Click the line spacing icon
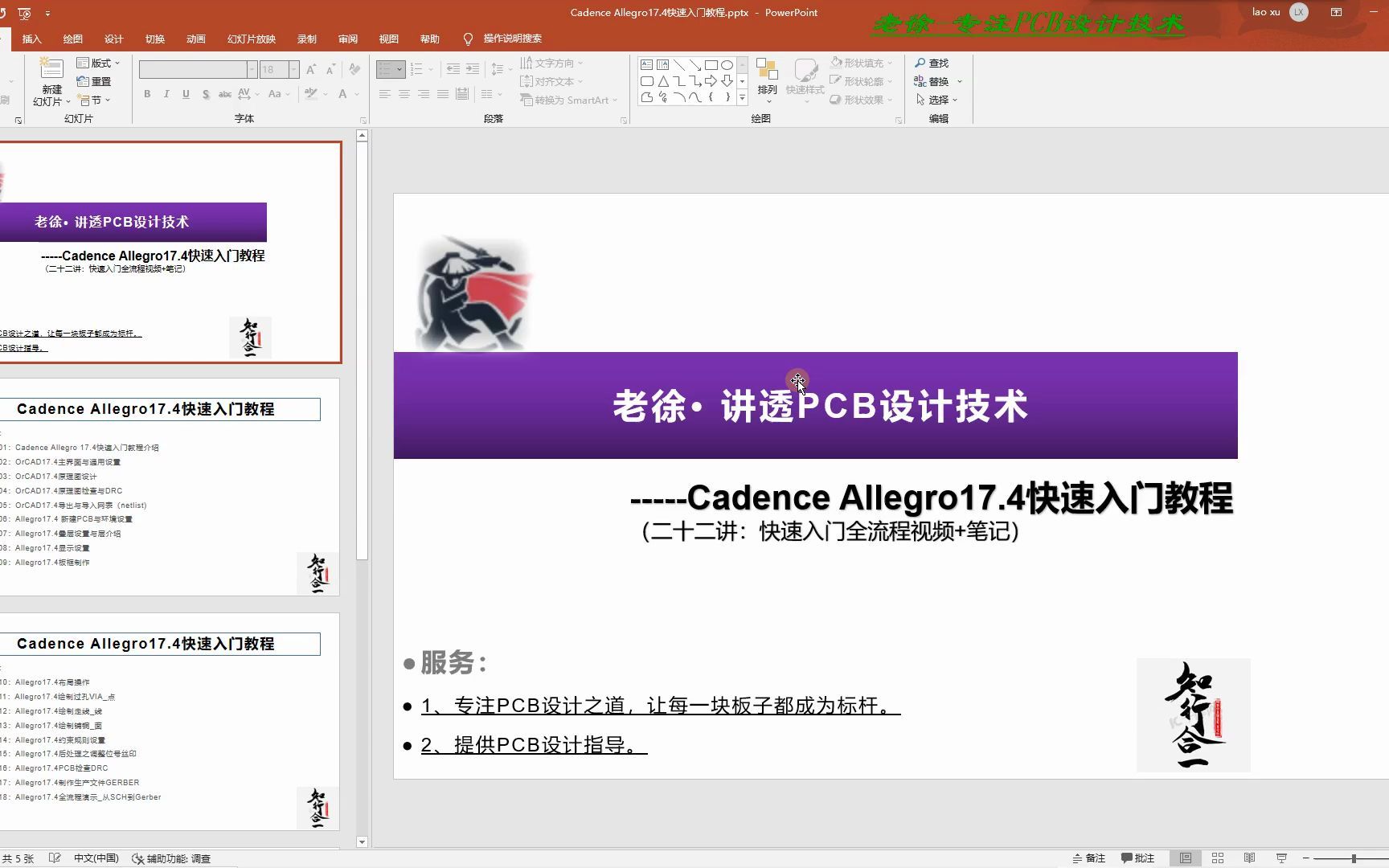The height and width of the screenshot is (868, 1389). (x=498, y=69)
